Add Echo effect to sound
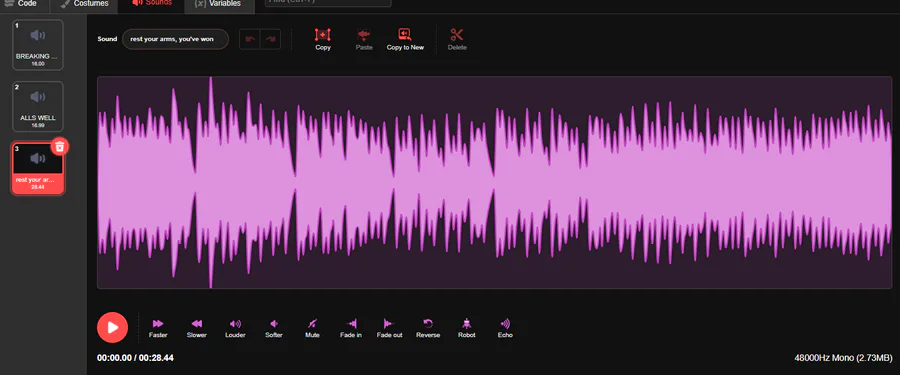This screenshot has height=375, width=900. click(x=505, y=324)
